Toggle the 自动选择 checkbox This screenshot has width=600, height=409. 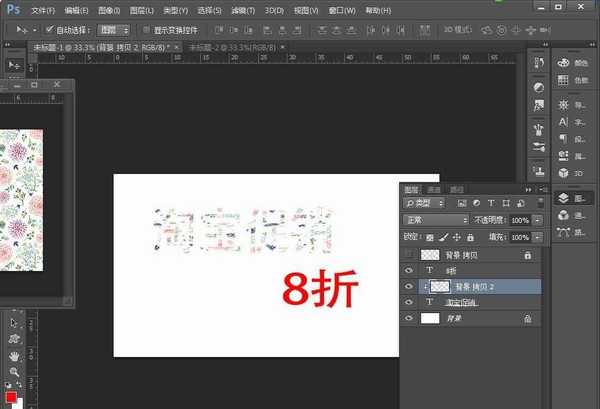point(48,30)
